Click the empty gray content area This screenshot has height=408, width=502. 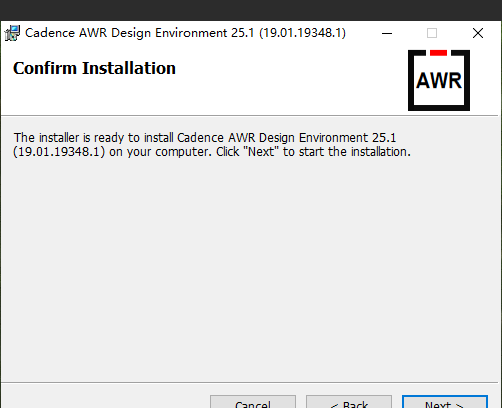[249, 267]
